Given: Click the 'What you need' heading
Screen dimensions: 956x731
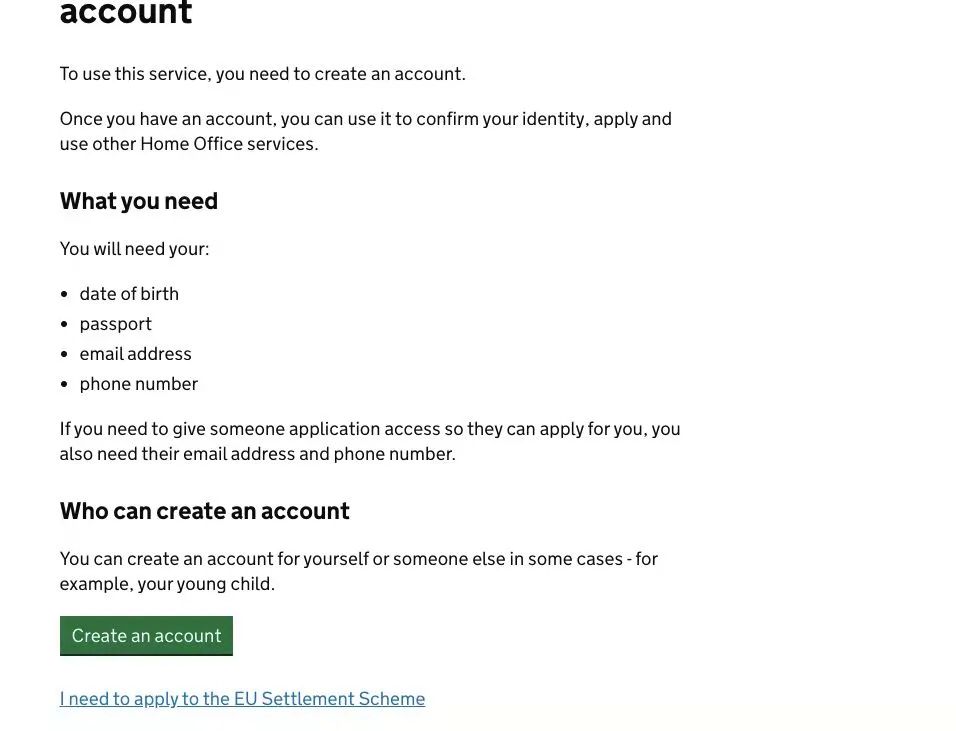Looking at the screenshot, I should 138,201.
